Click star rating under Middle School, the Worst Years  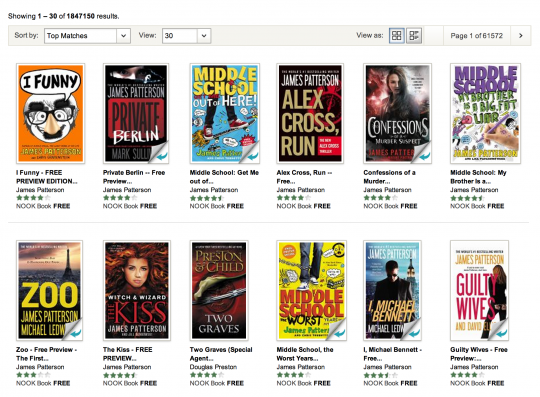point(294,375)
